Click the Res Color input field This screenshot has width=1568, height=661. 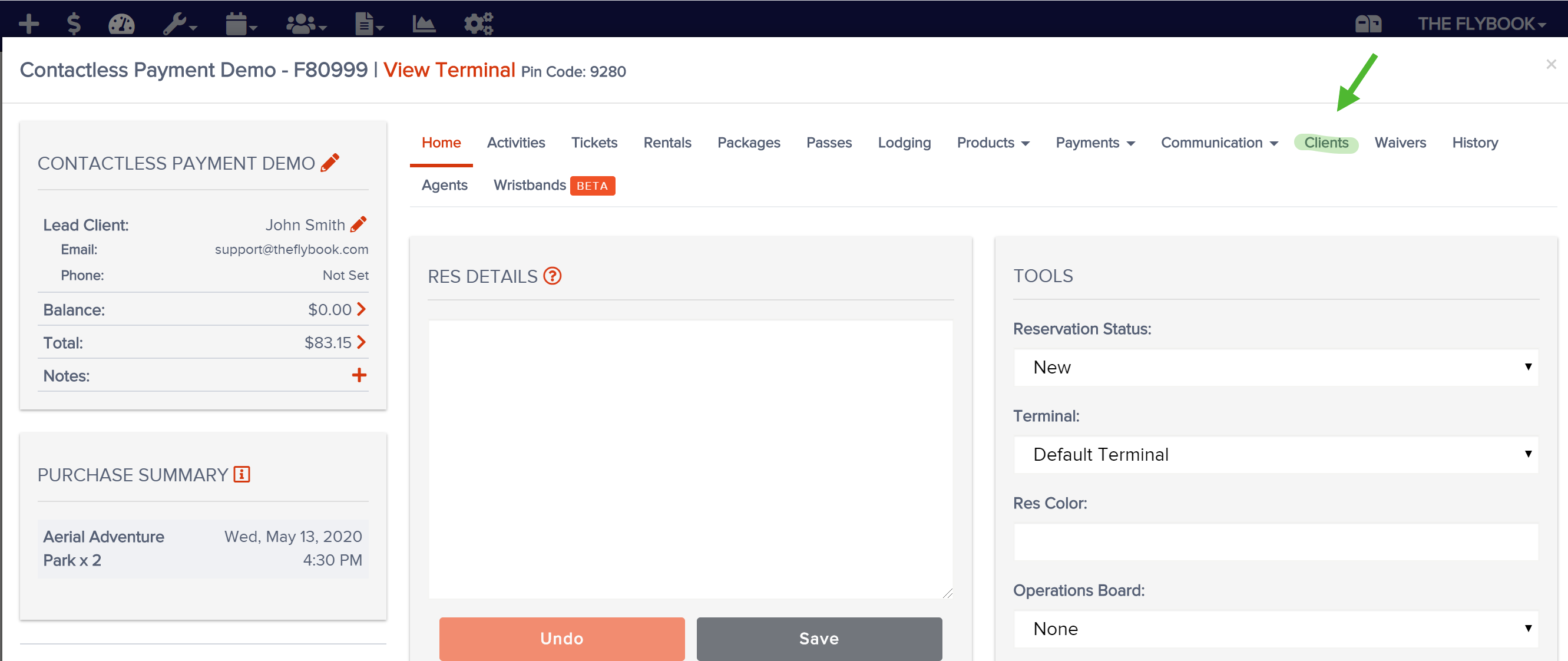point(1276,542)
